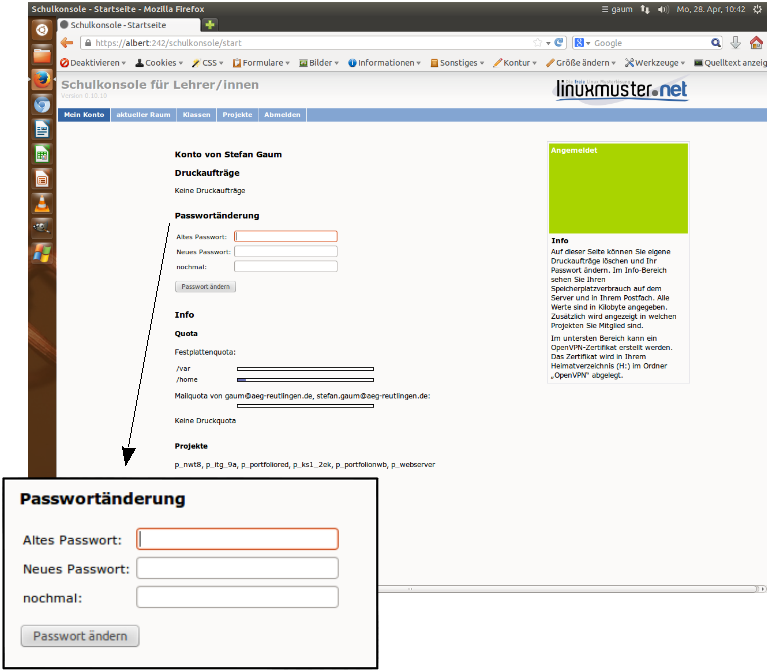The image size is (768, 671).
Task: Click the Firefox back arrow button
Action: click(67, 43)
